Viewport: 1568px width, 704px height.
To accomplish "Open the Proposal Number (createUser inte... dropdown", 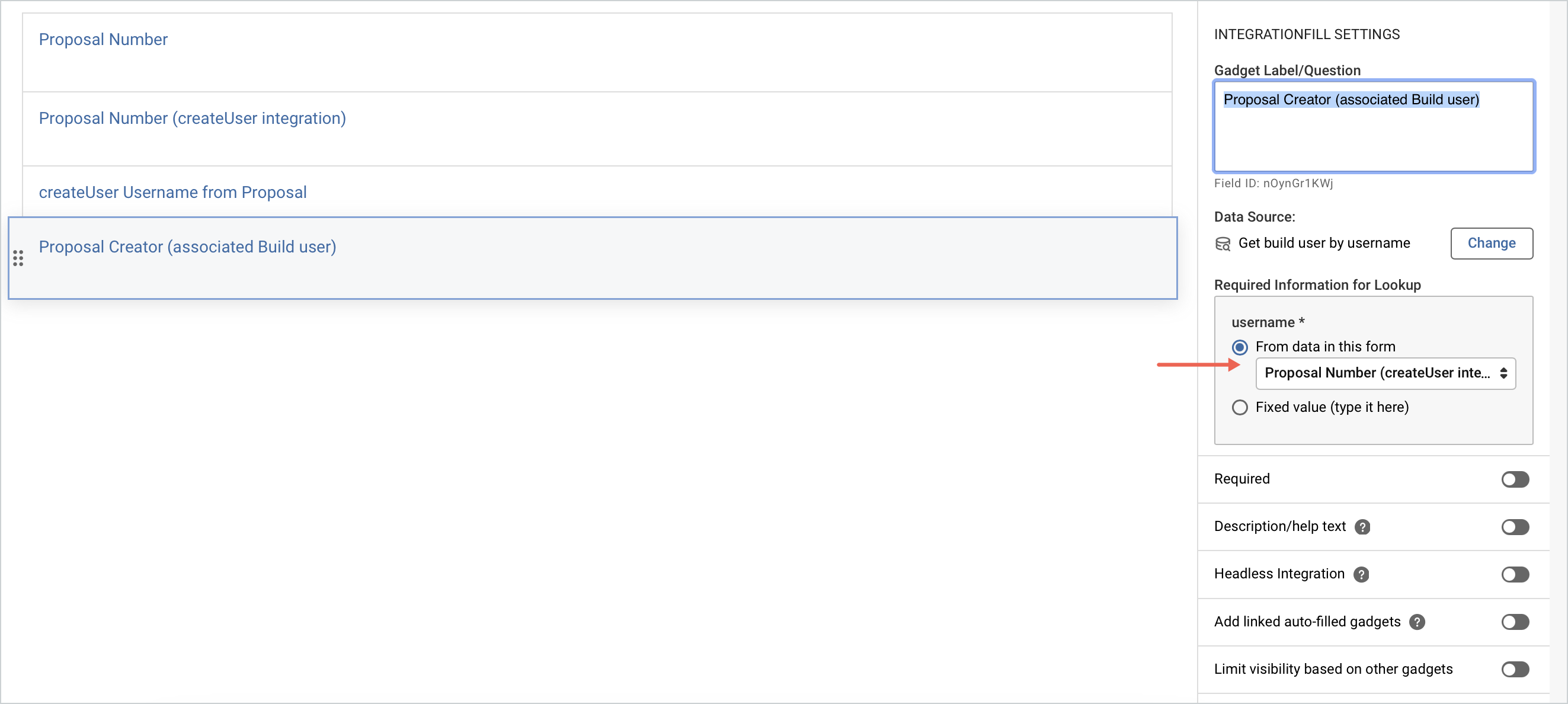I will pos(1385,373).
